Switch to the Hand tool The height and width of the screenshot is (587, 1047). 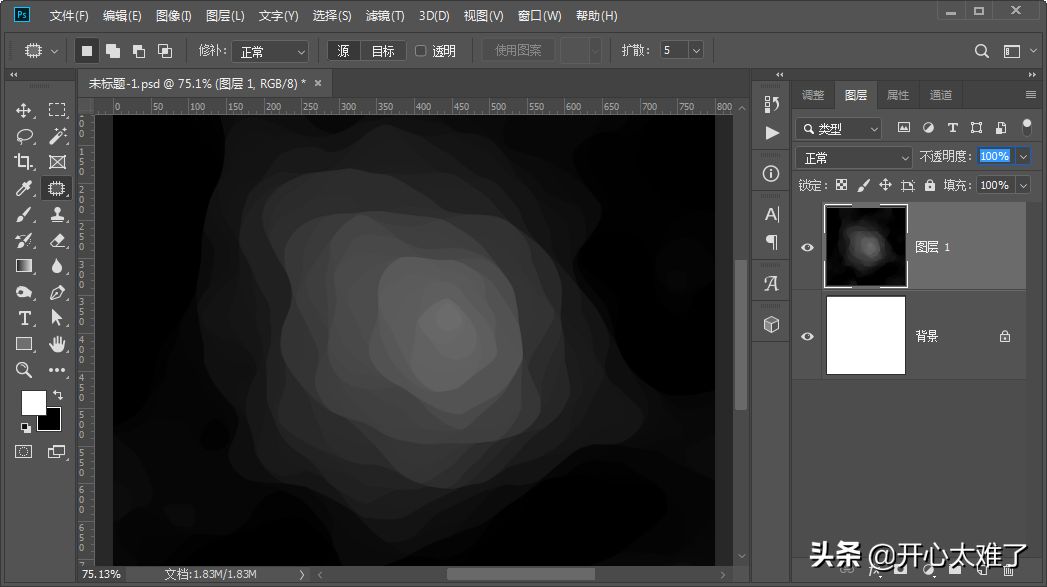[57, 344]
